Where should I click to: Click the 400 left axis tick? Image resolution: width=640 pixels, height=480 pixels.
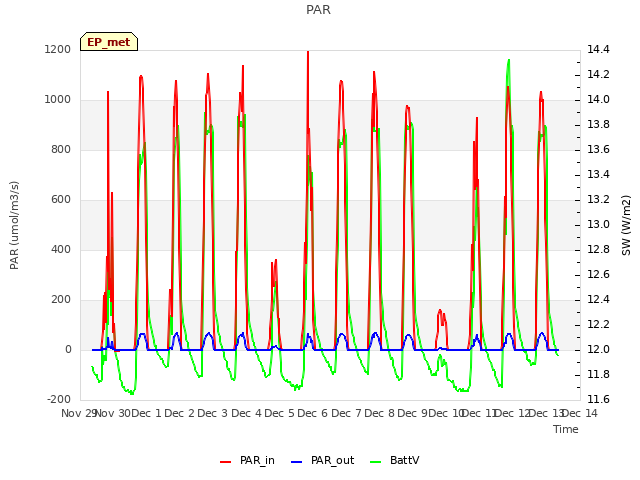pyautogui.click(x=61, y=249)
